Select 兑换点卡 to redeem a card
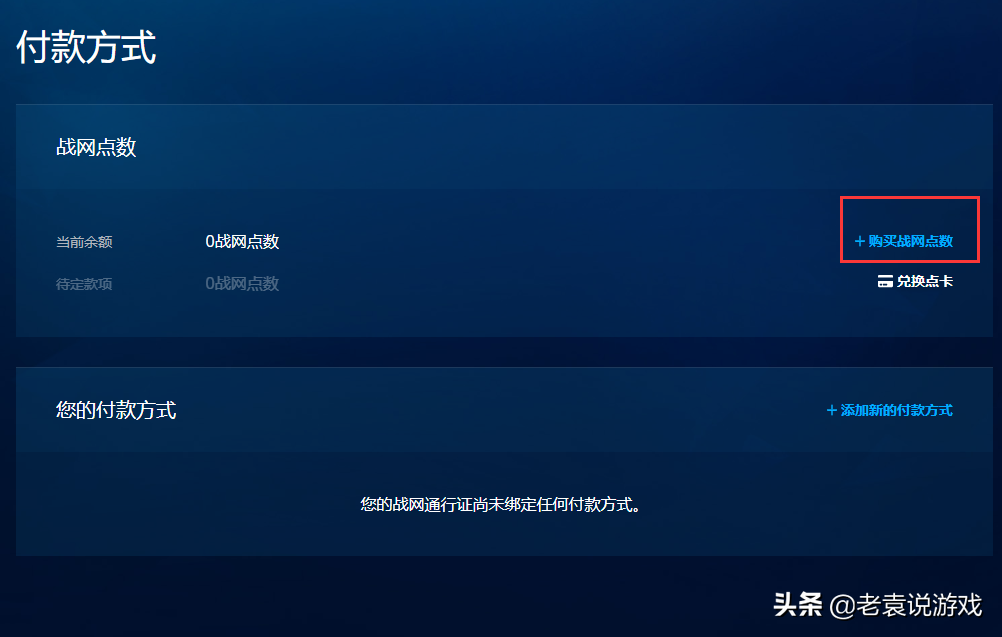The height and width of the screenshot is (637, 1002). pos(915,281)
